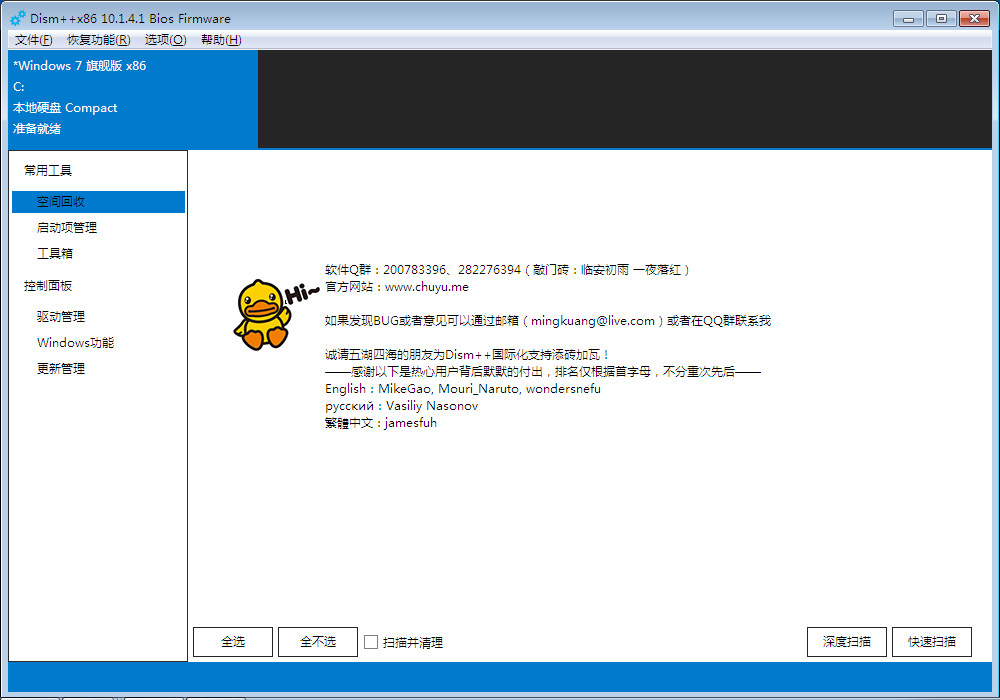Click the 全选 button
The width and height of the screenshot is (1000, 700).
(x=233, y=642)
